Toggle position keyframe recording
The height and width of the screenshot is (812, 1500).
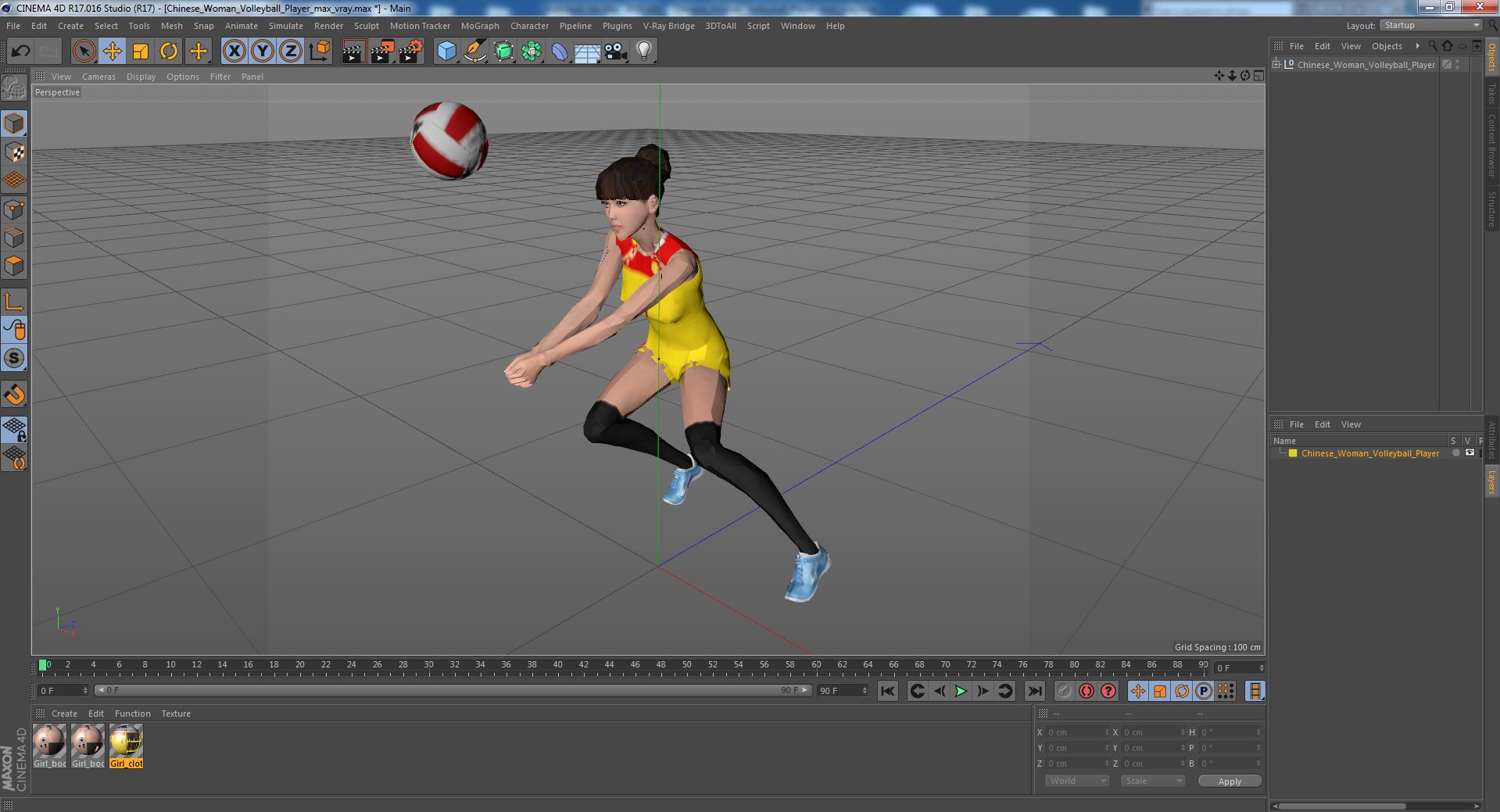pos(1138,691)
